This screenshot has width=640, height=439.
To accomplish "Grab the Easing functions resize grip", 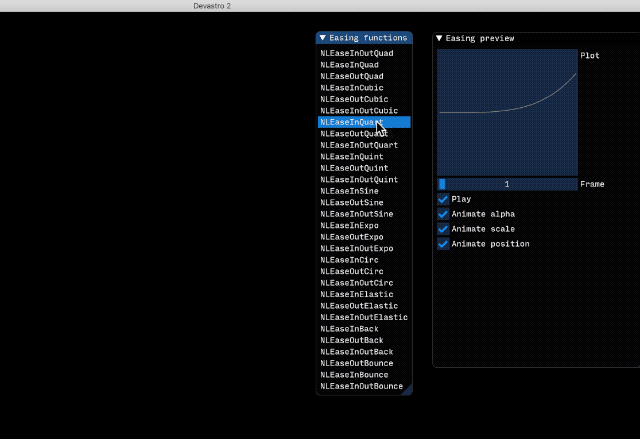I will click(407, 391).
